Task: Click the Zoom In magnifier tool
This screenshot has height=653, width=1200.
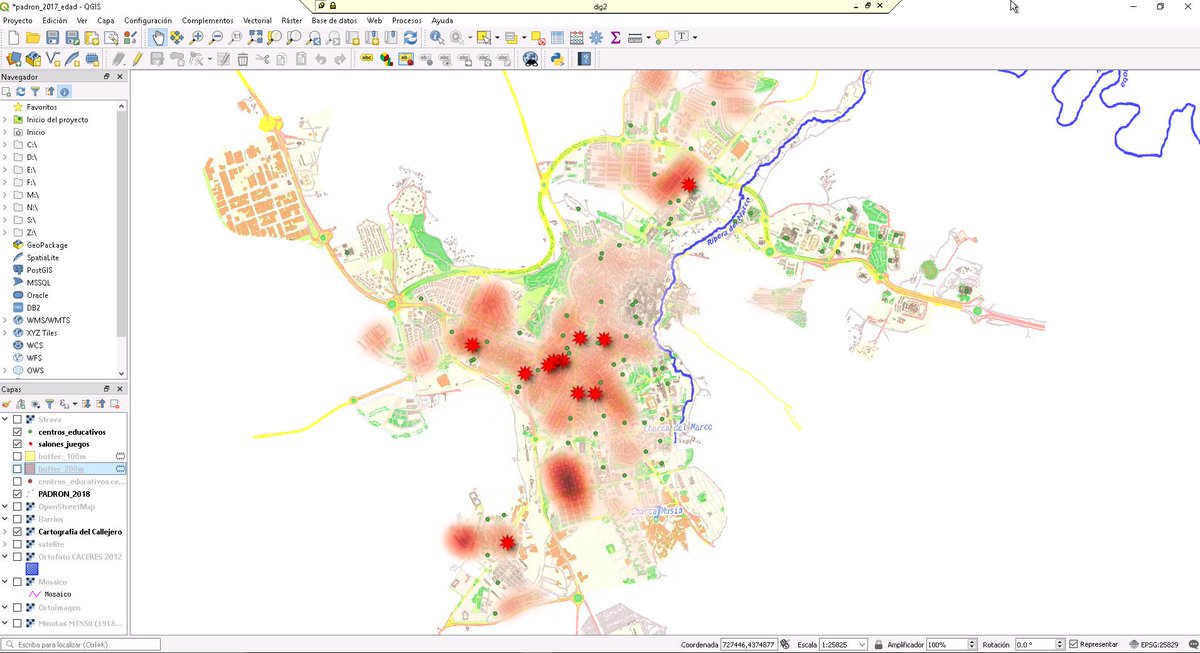Action: click(197, 37)
